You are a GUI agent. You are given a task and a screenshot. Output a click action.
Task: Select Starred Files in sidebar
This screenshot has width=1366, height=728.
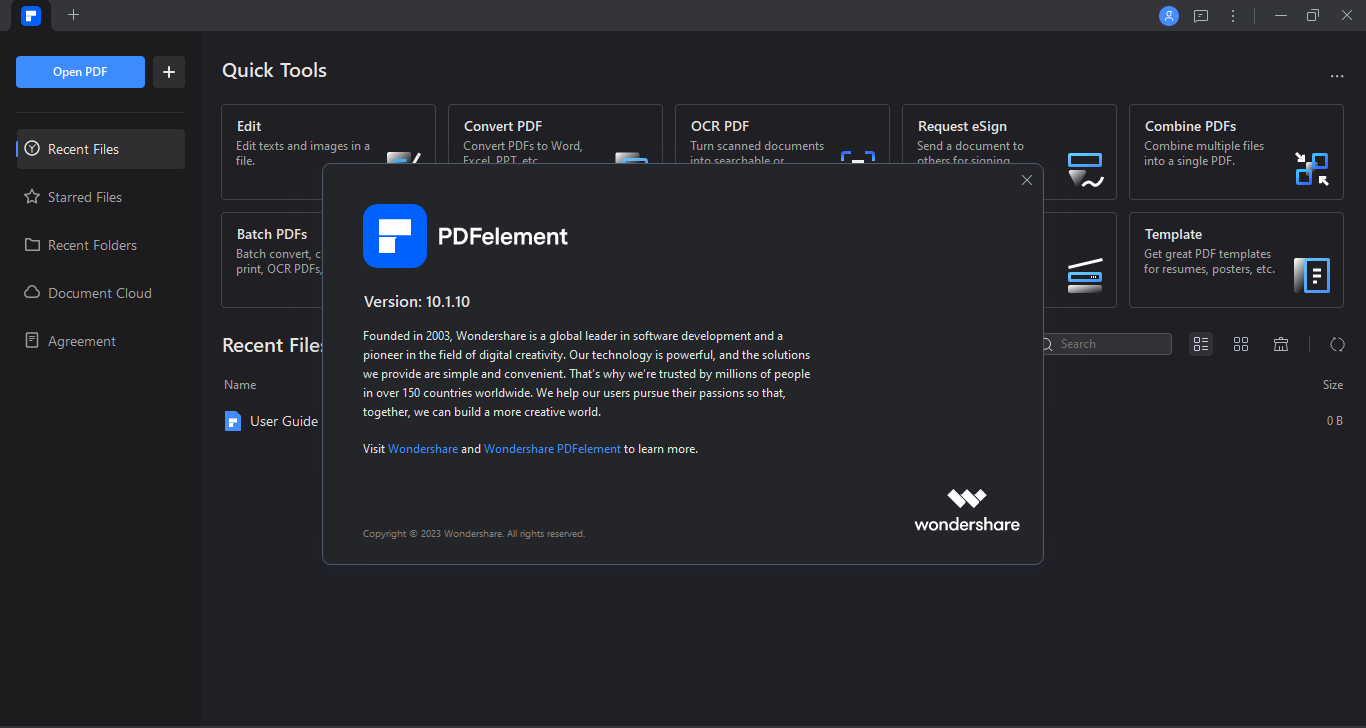[x=100, y=197]
